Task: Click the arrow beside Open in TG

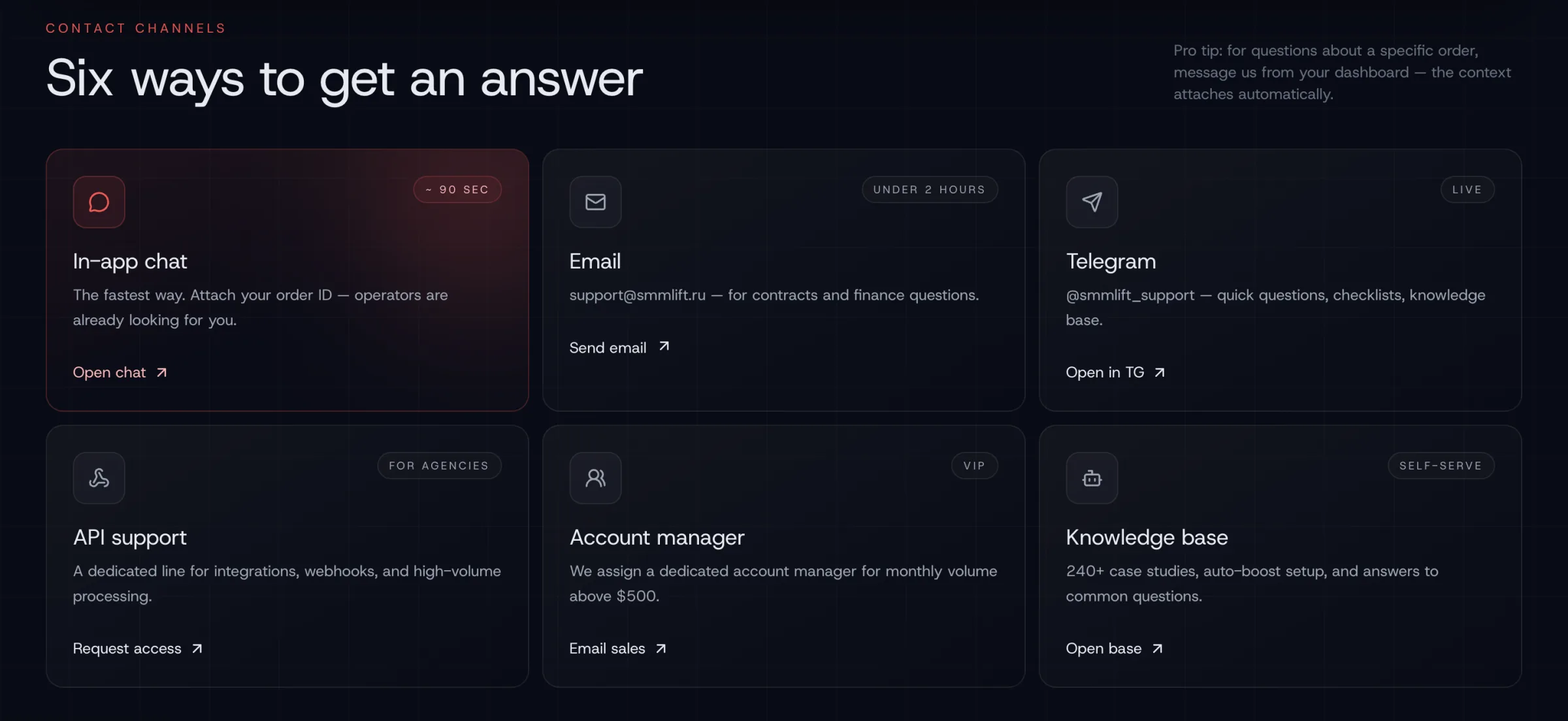Action: point(1160,372)
